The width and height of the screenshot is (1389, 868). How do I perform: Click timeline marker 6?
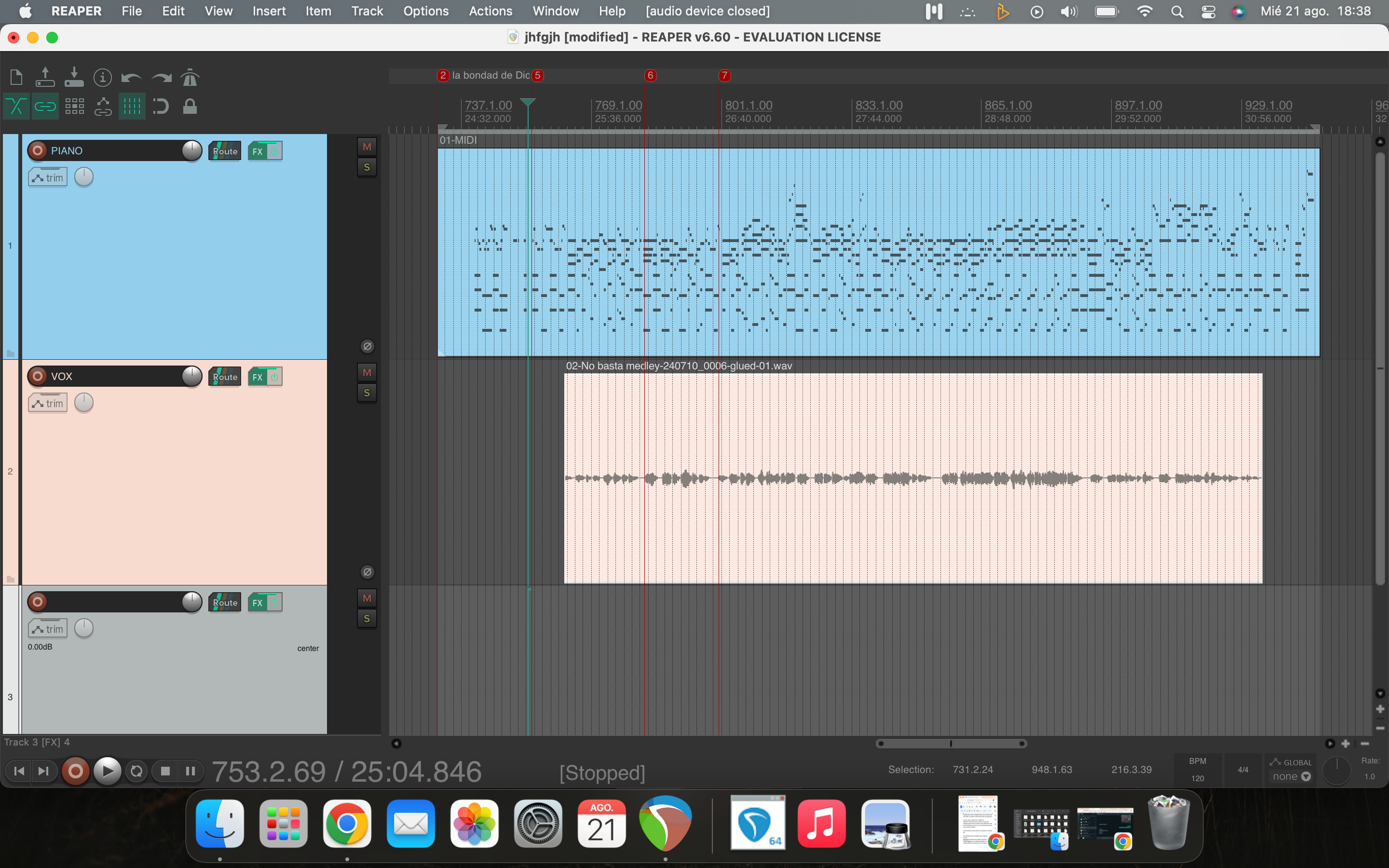(650, 75)
